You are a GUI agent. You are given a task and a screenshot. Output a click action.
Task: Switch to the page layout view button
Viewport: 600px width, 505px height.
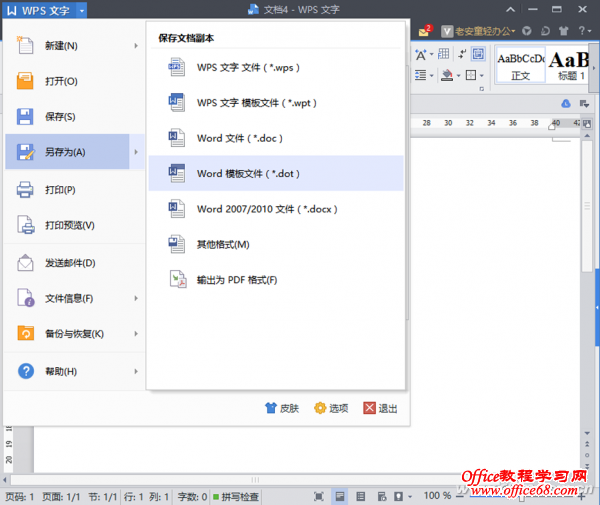click(340, 496)
